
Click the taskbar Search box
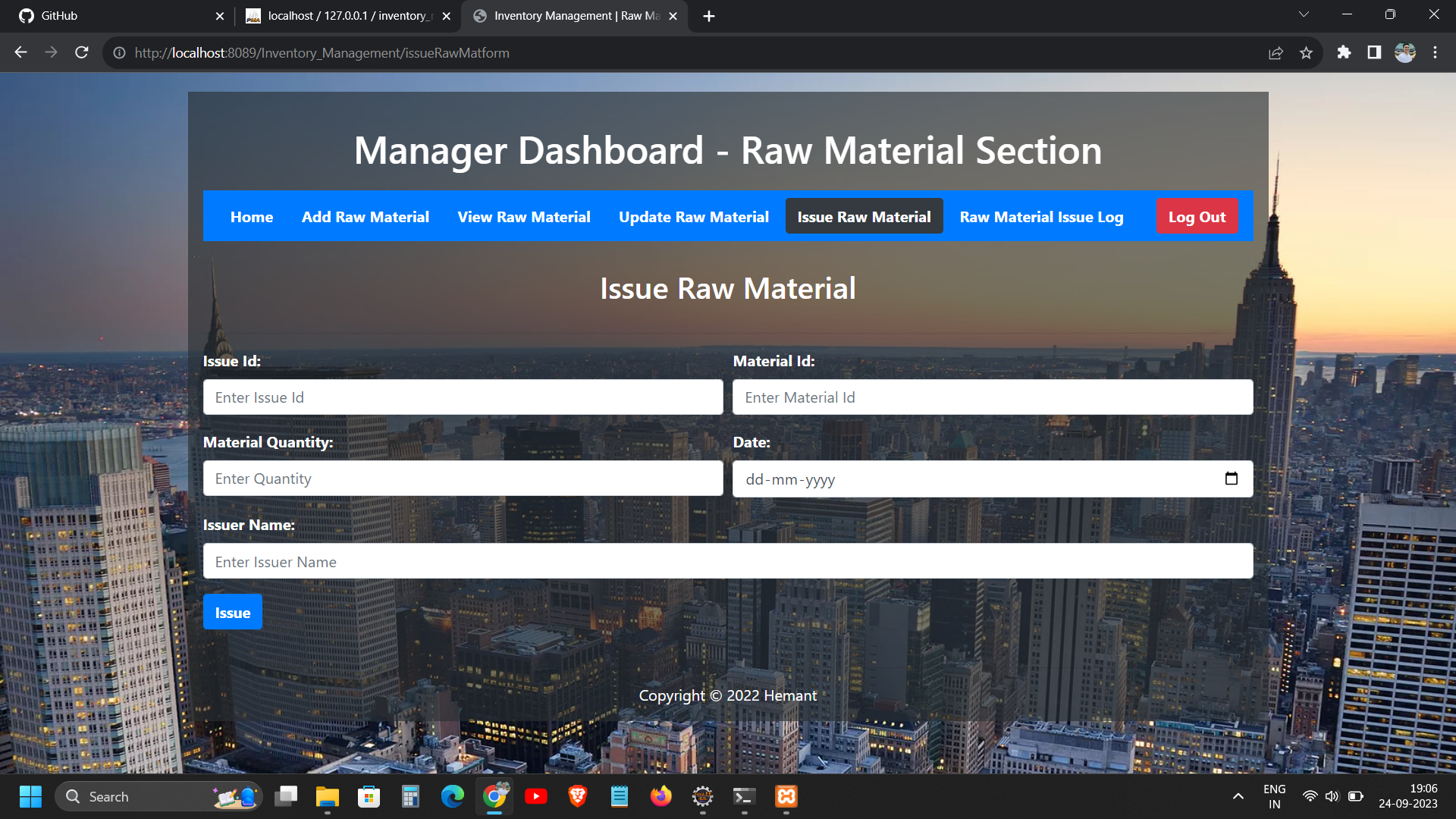[158, 796]
